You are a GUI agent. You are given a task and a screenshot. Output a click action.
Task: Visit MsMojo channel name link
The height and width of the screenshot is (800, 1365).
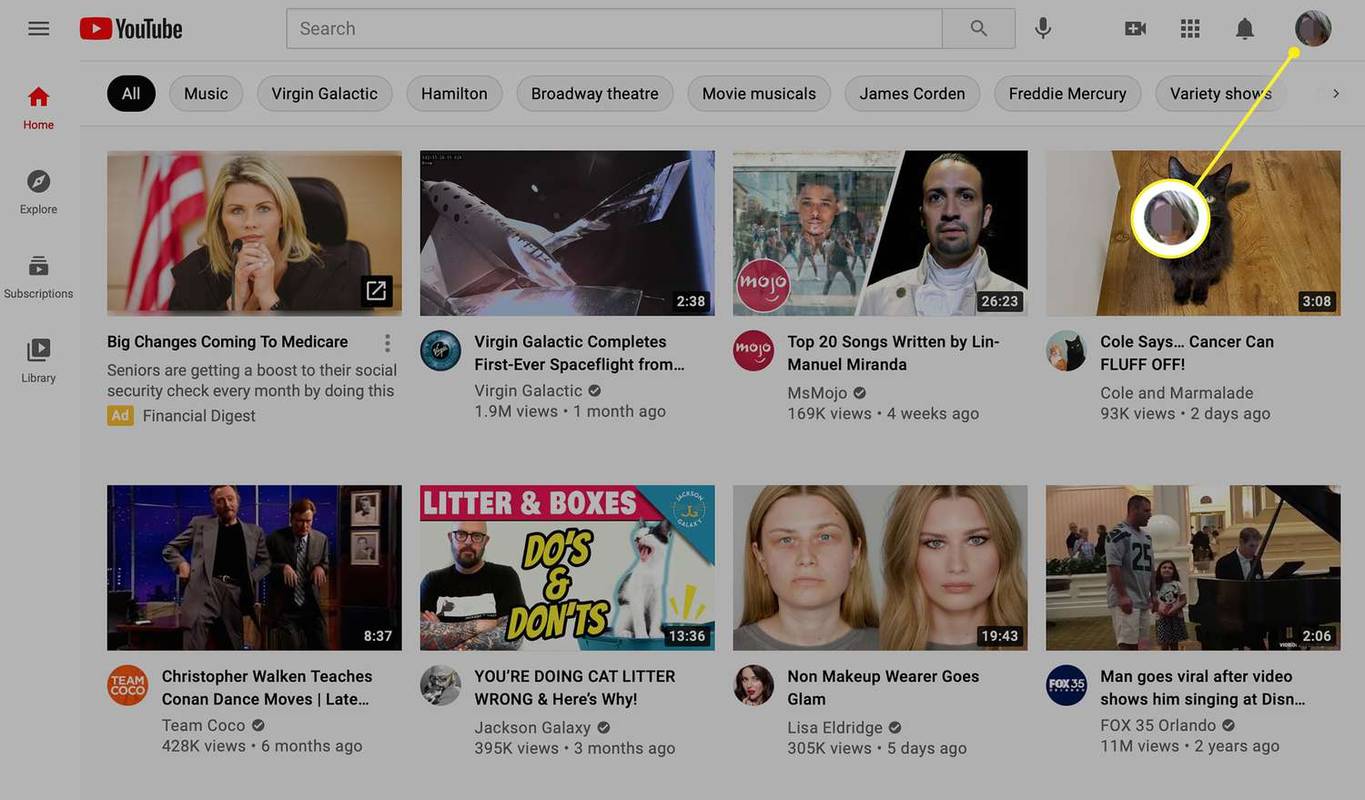(817, 393)
